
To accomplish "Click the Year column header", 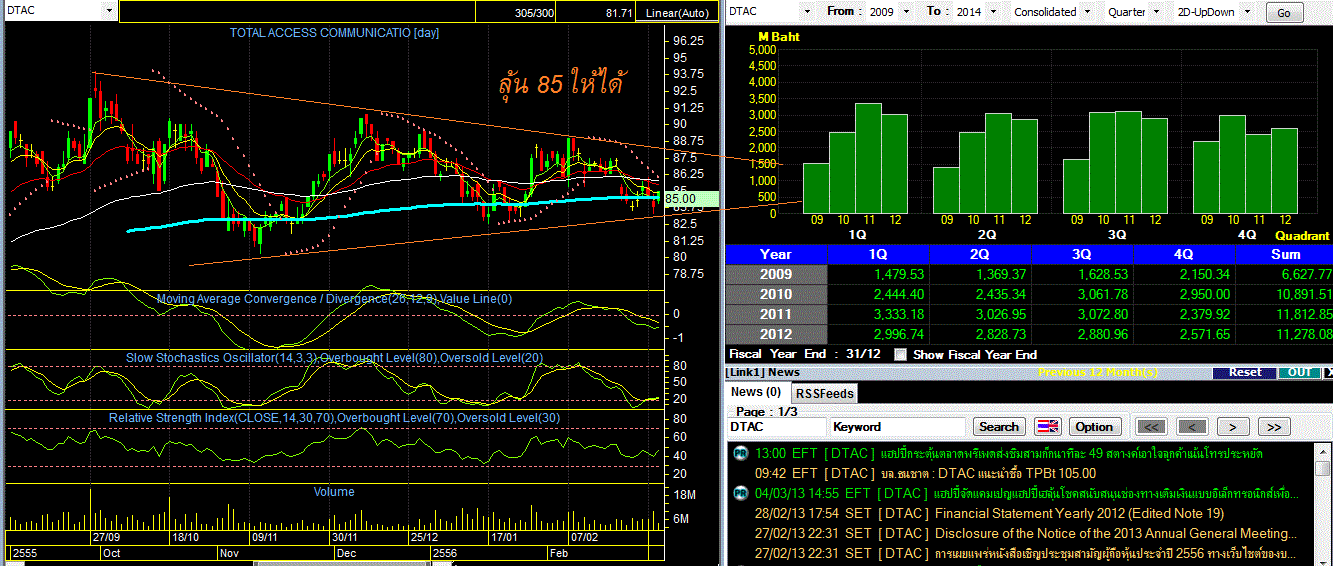I will pyautogui.click(x=776, y=254).
